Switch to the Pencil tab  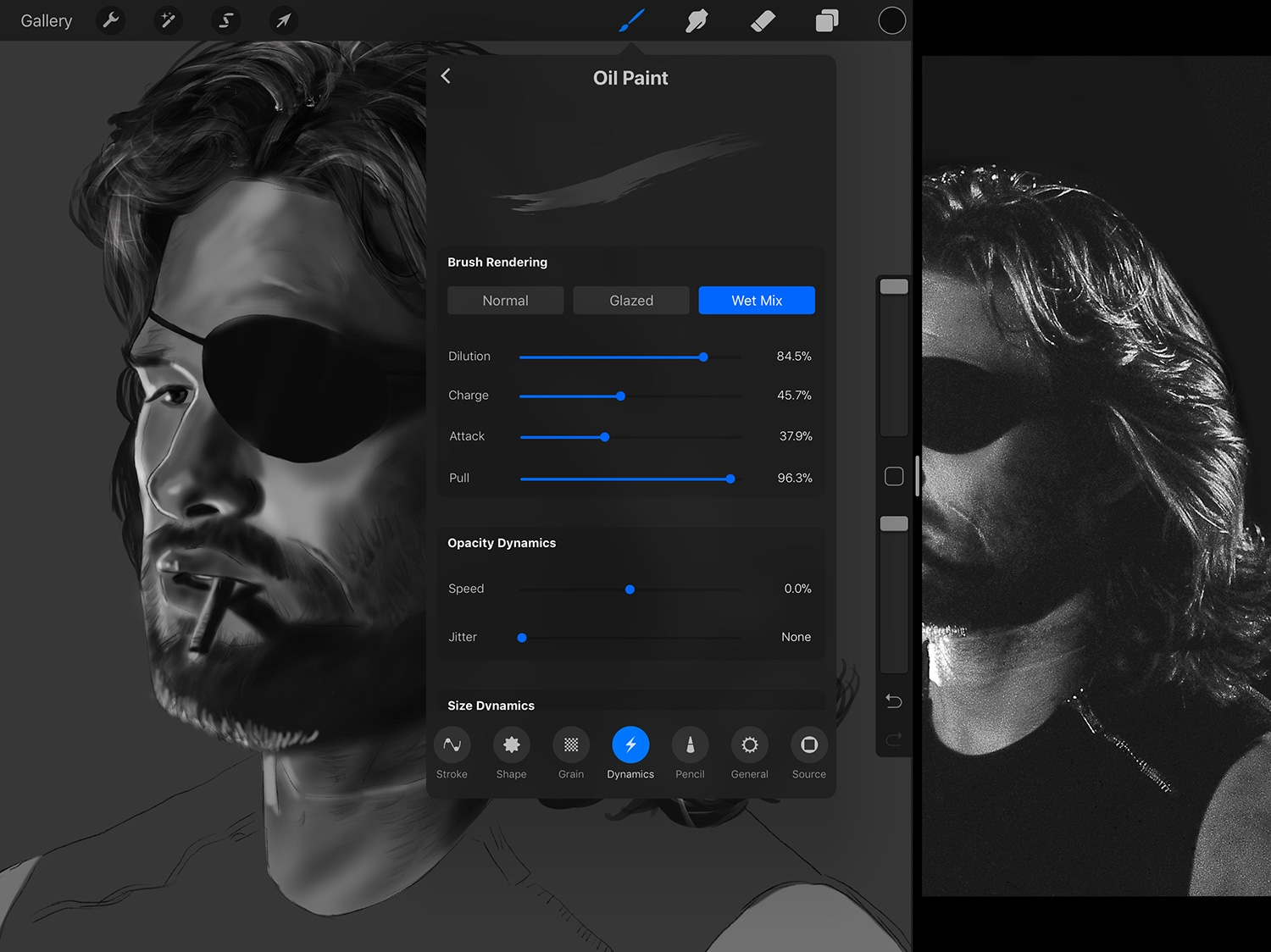pos(690,753)
